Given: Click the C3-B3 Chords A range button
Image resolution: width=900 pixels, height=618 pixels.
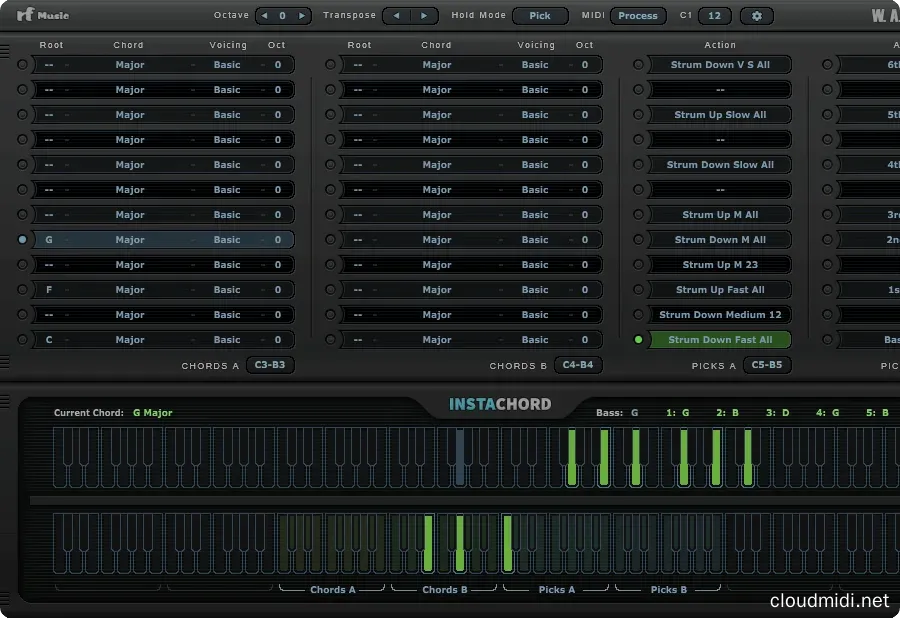Looking at the screenshot, I should coord(268,365).
